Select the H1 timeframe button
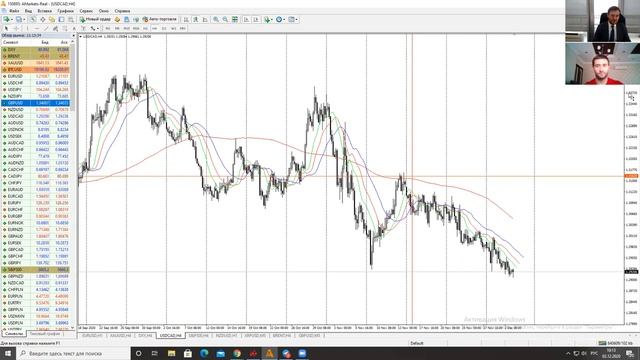This screenshot has height=360, width=640. point(145,29)
